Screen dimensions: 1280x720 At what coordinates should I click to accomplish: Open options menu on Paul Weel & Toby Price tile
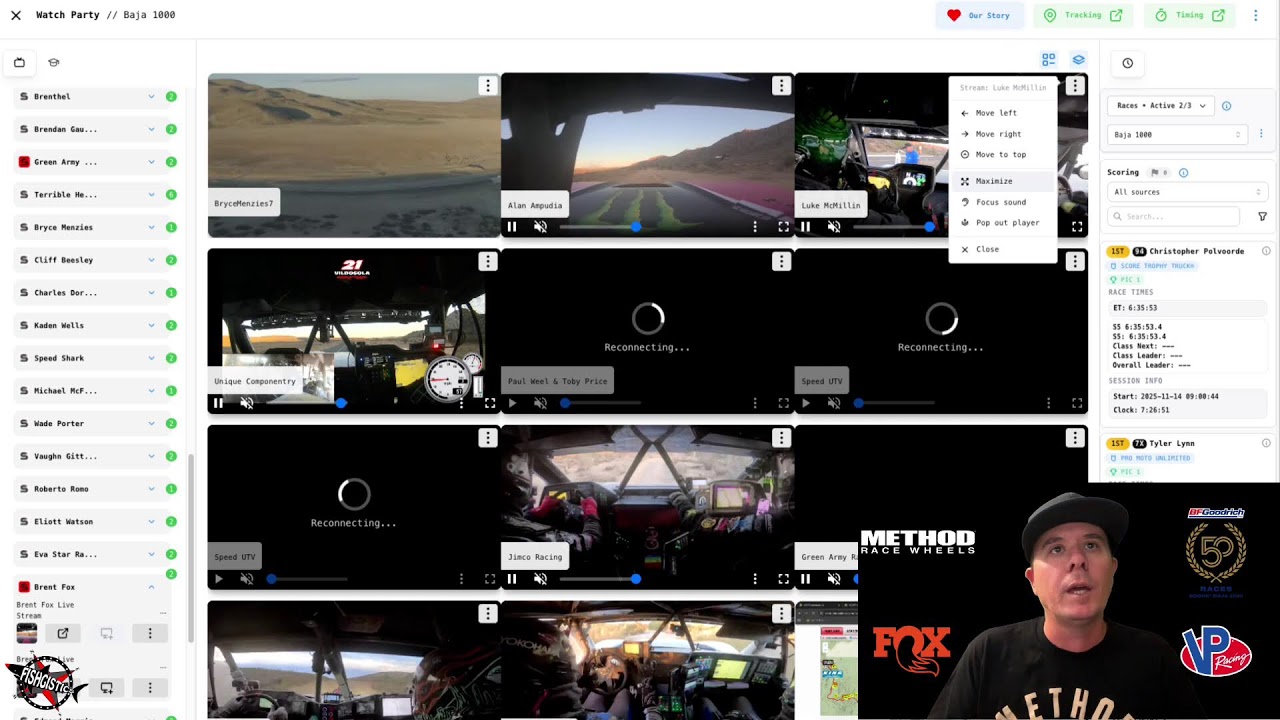[781, 261]
